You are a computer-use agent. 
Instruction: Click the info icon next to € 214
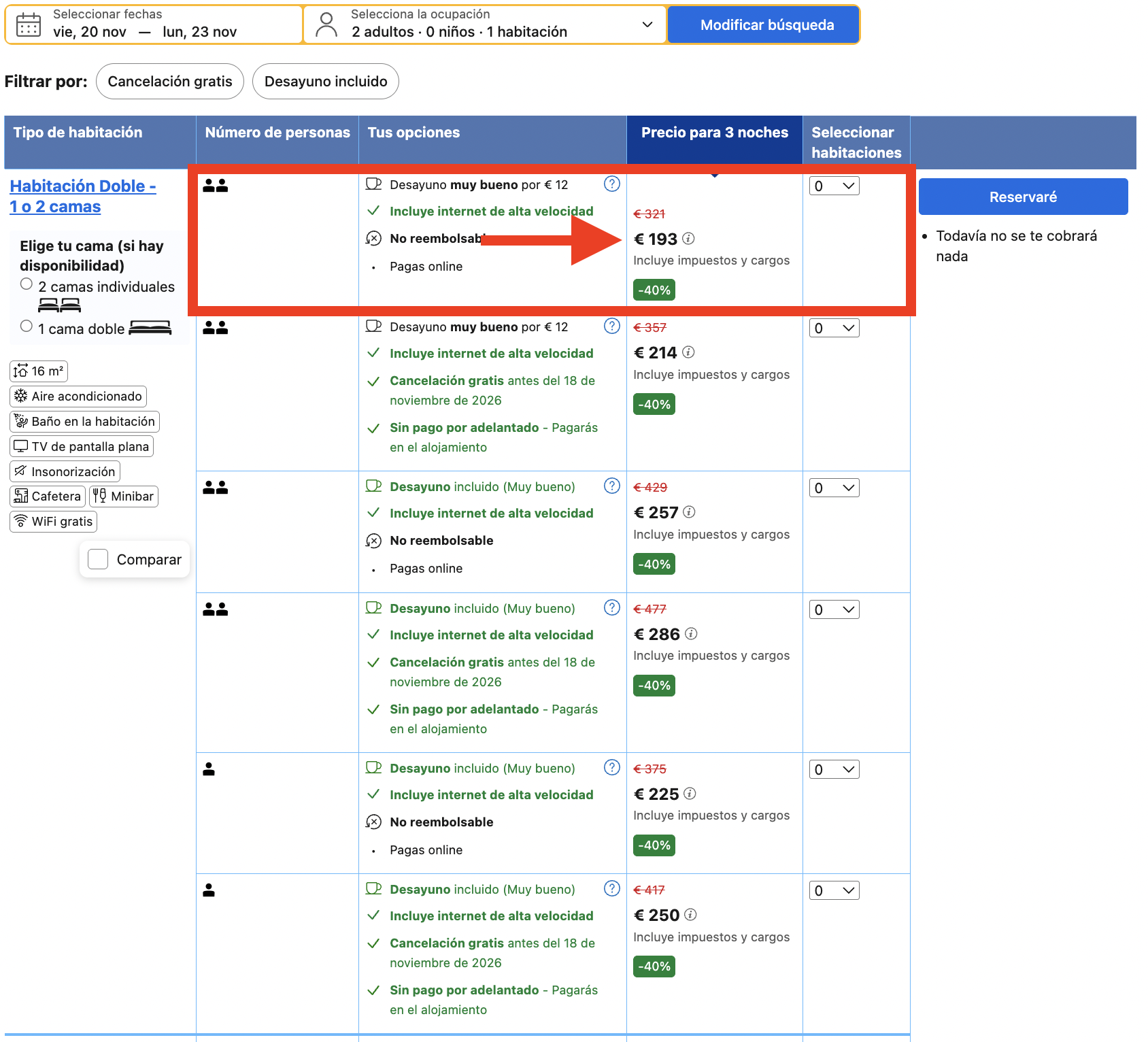[x=688, y=352]
